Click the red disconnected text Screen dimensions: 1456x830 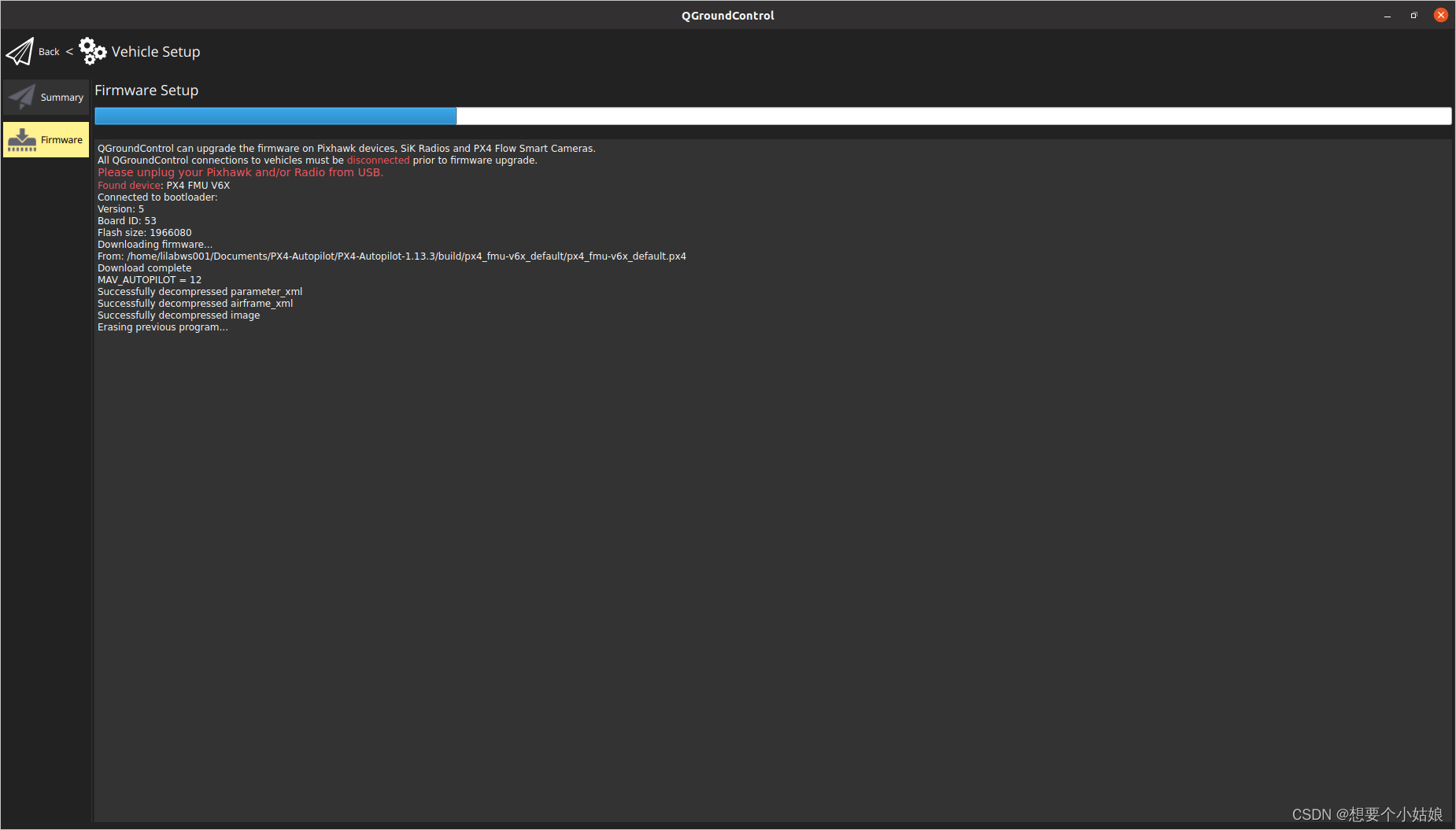[x=378, y=160]
